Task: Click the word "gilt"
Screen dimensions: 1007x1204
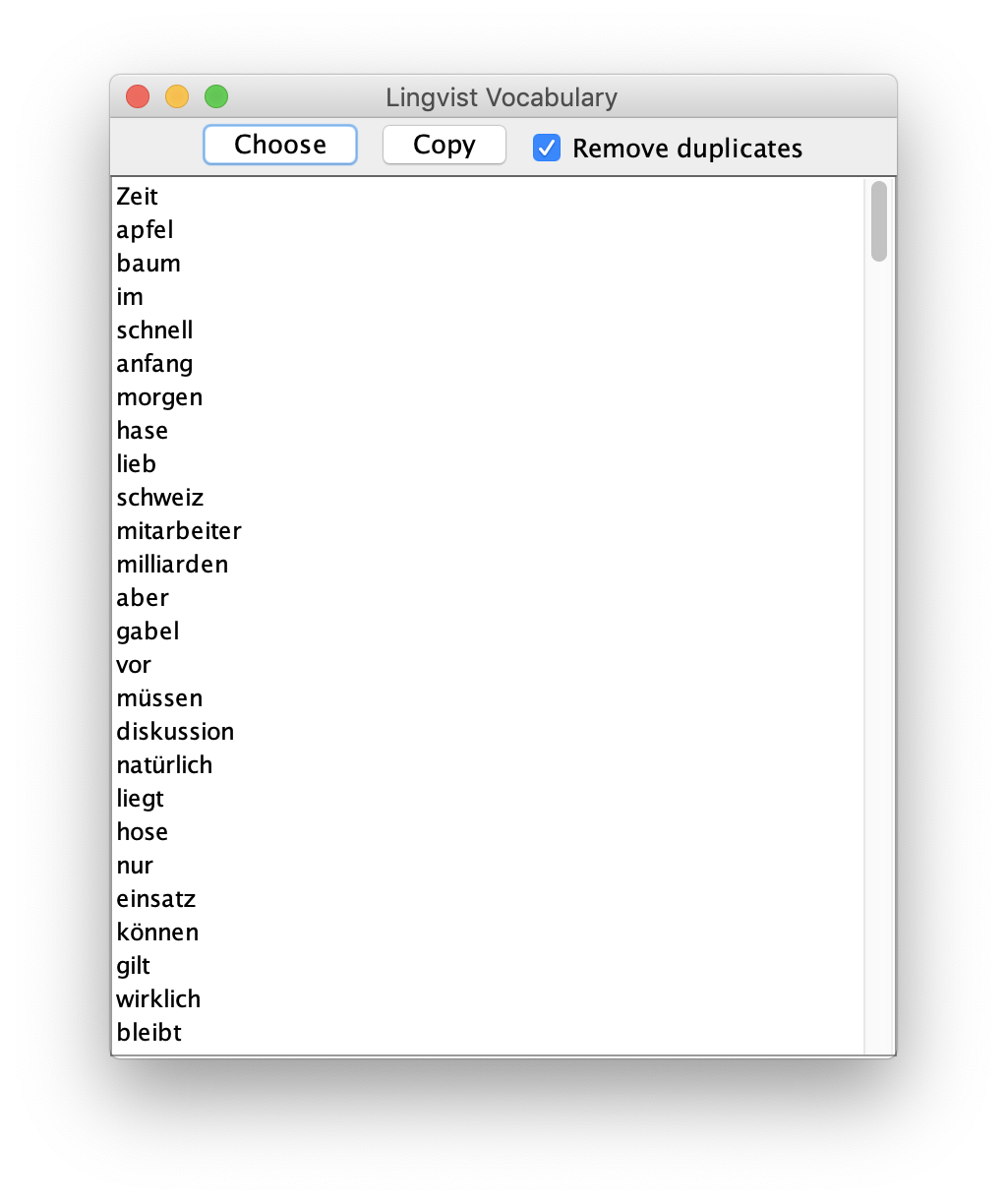Action: click(134, 966)
